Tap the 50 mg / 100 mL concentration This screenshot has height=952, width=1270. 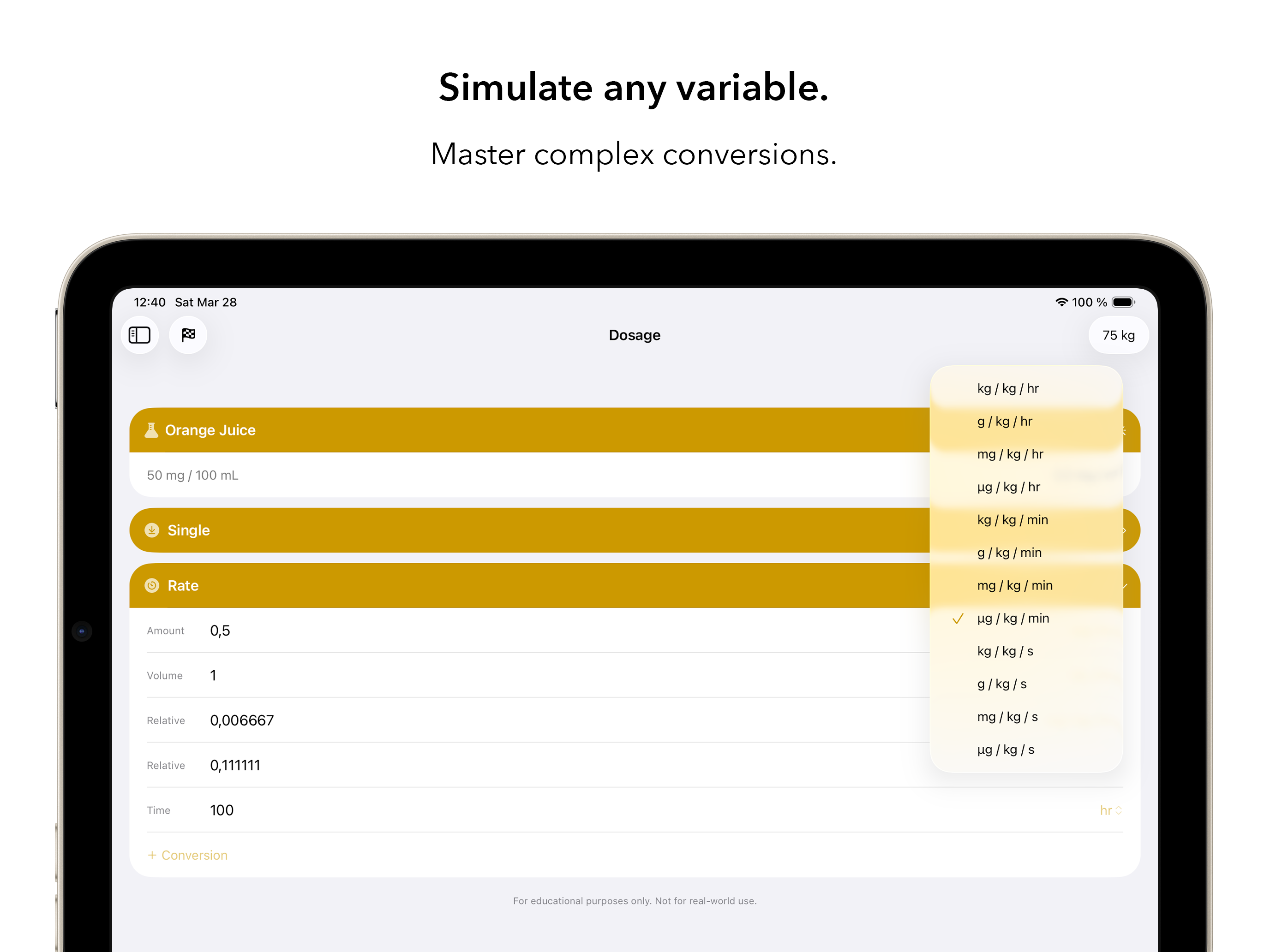click(x=192, y=475)
